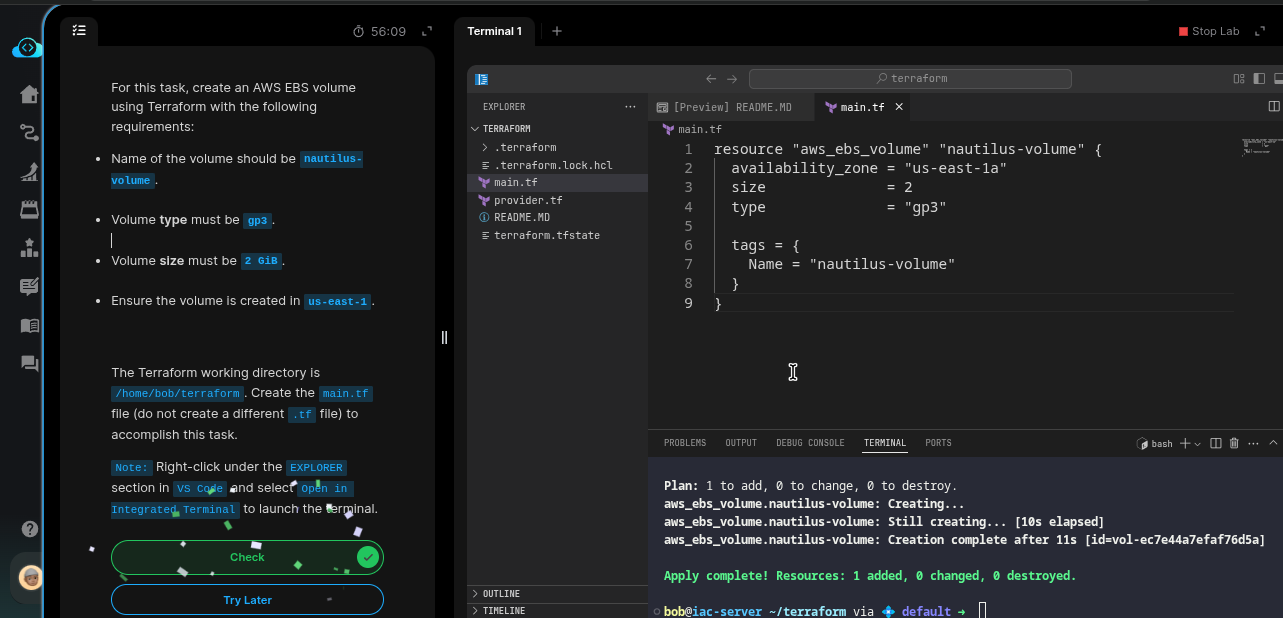Maximize the panel size chevron
The image size is (1283, 618).
[1273, 443]
